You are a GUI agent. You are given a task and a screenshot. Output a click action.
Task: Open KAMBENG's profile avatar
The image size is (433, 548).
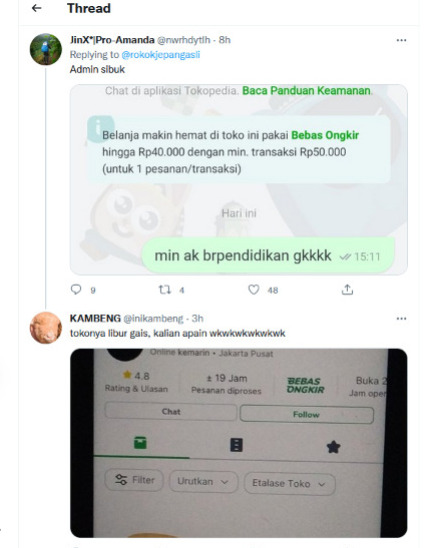click(46, 327)
